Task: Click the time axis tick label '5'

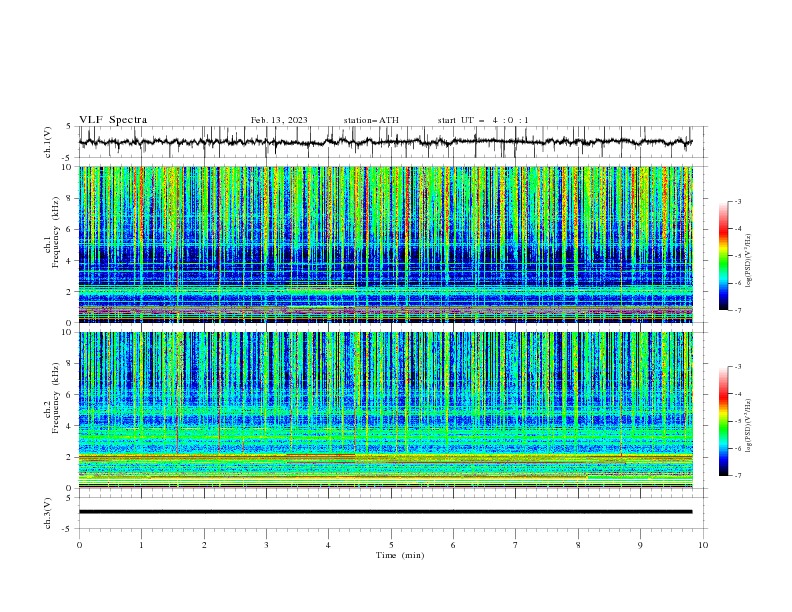Action: click(391, 545)
